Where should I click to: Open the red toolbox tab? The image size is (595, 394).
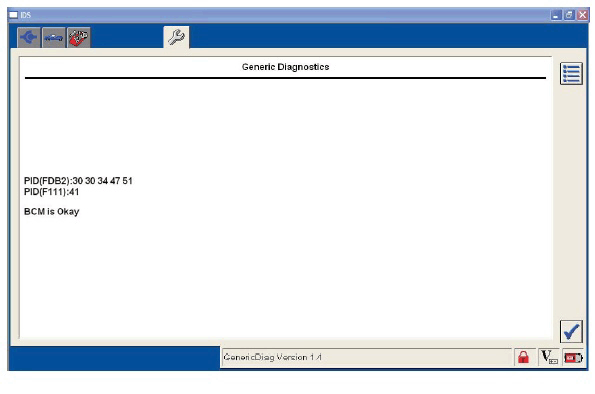pyautogui.click(x=79, y=37)
